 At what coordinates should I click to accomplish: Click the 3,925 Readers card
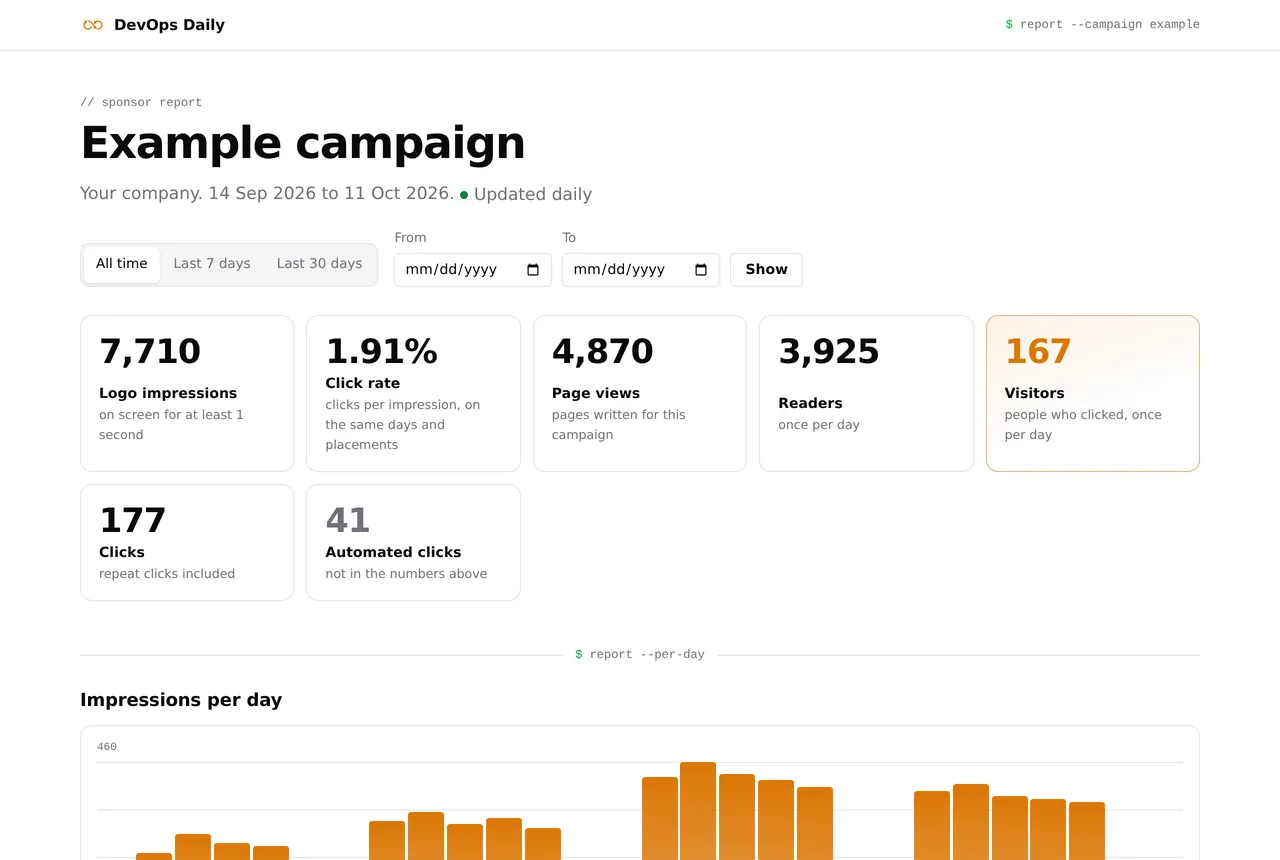(x=866, y=393)
